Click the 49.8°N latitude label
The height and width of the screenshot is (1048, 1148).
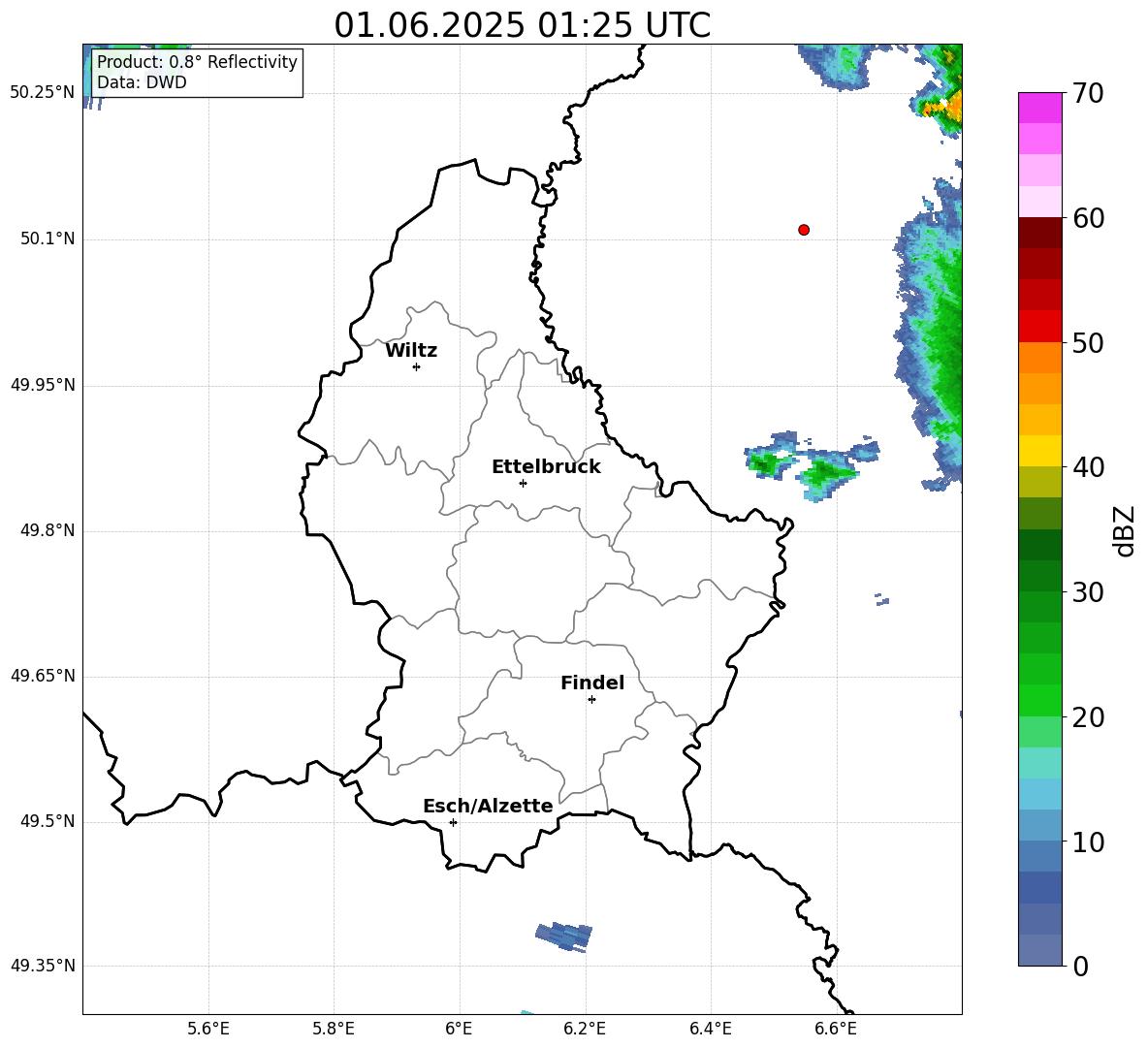tap(48, 530)
